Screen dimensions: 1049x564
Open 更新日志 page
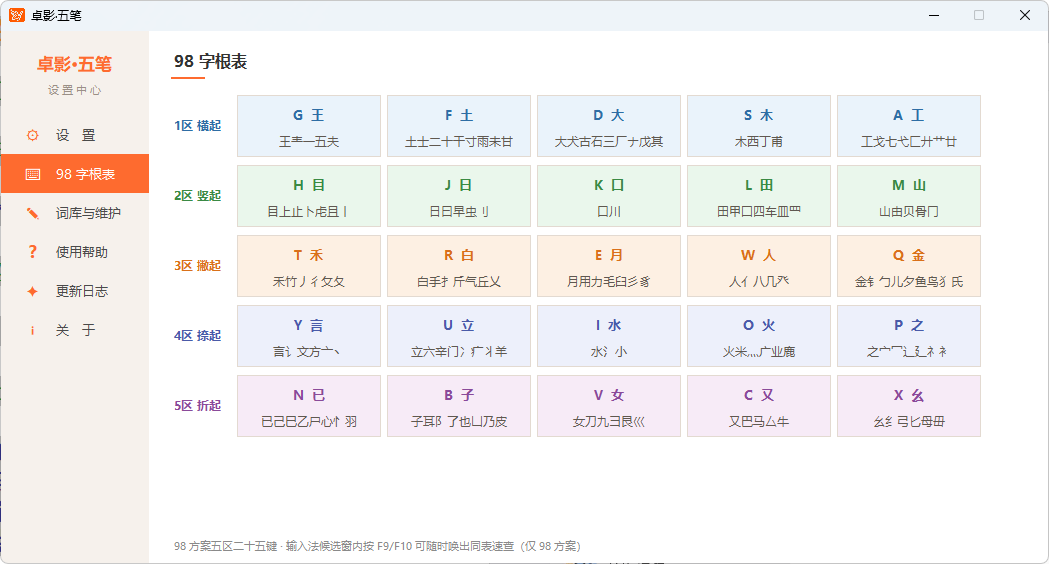tap(75, 291)
